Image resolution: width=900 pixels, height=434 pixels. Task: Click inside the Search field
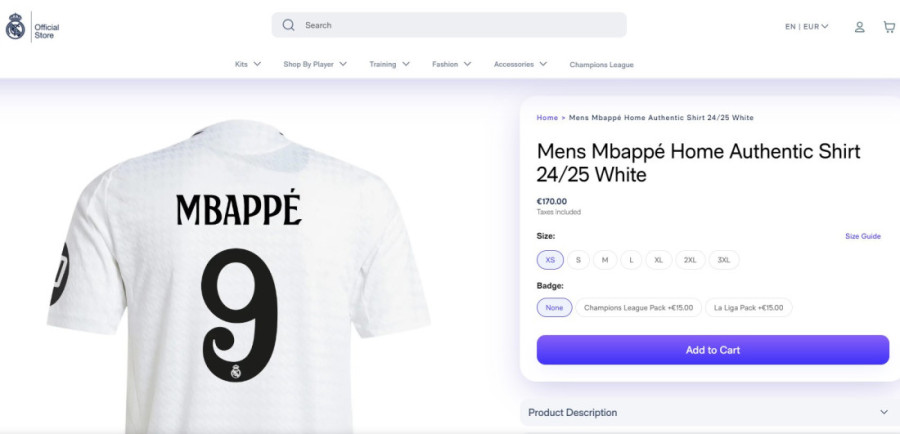(x=449, y=25)
